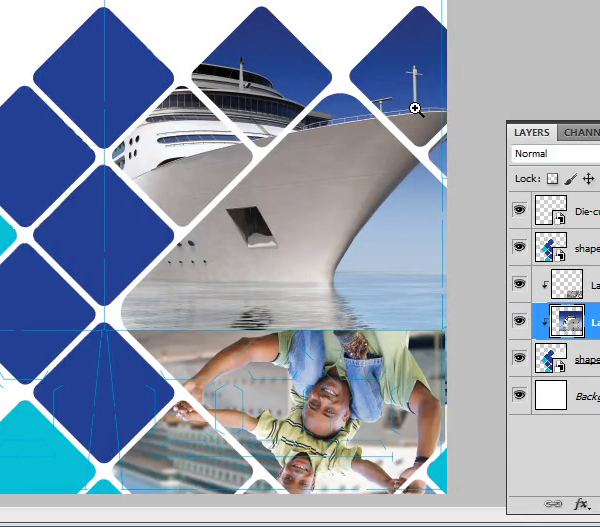Click the lock image pixels brush icon

pyautogui.click(x=570, y=179)
